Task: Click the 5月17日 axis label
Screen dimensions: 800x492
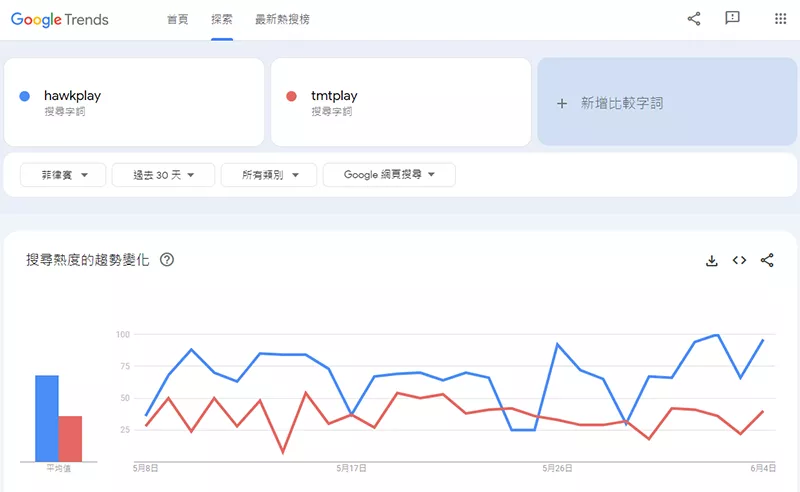Action: pos(352,468)
